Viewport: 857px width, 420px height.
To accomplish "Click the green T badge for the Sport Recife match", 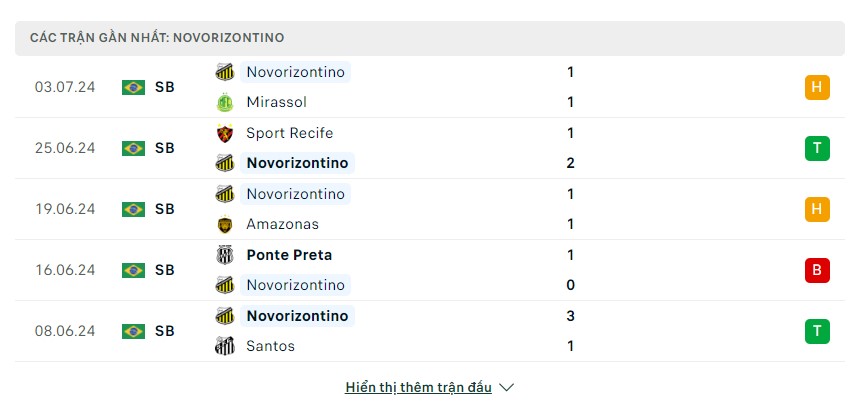I will (x=817, y=148).
